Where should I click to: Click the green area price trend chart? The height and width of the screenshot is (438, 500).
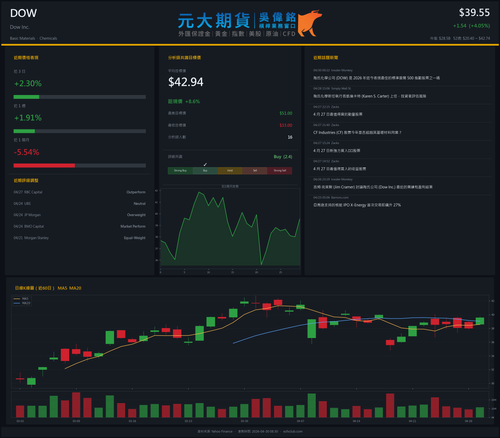pos(230,229)
